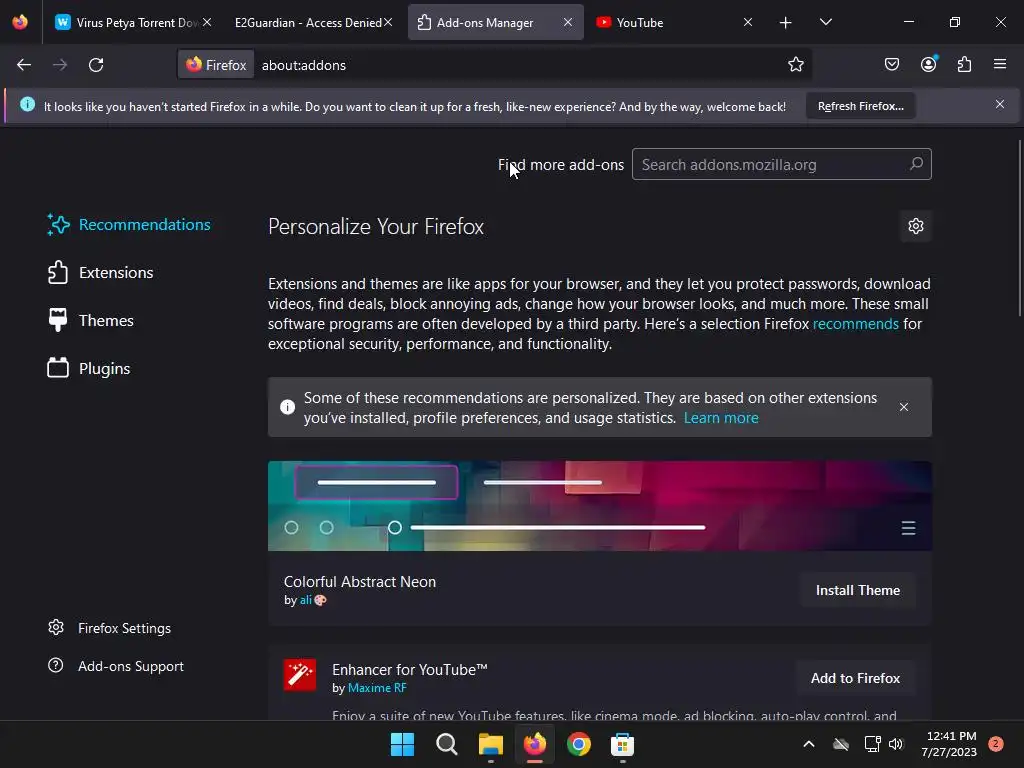The image size is (1024, 768).
Task: Close the YouTube tab
Action: (x=748, y=22)
